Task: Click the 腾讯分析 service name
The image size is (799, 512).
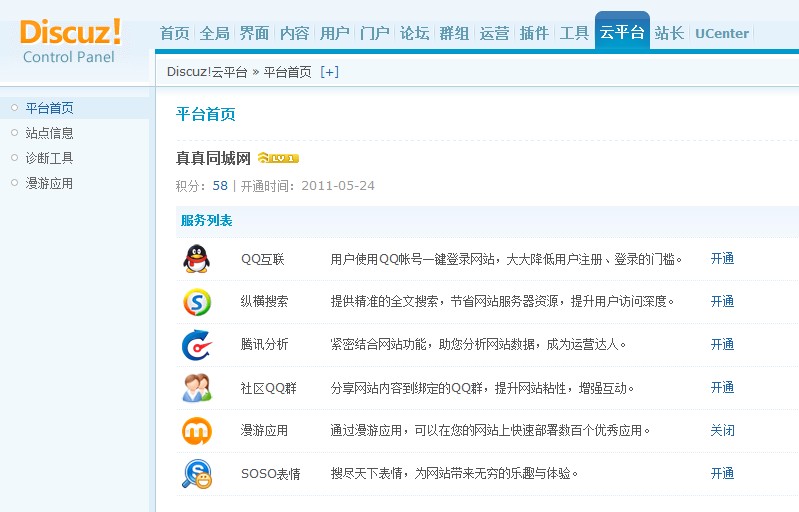Action: [x=264, y=345]
